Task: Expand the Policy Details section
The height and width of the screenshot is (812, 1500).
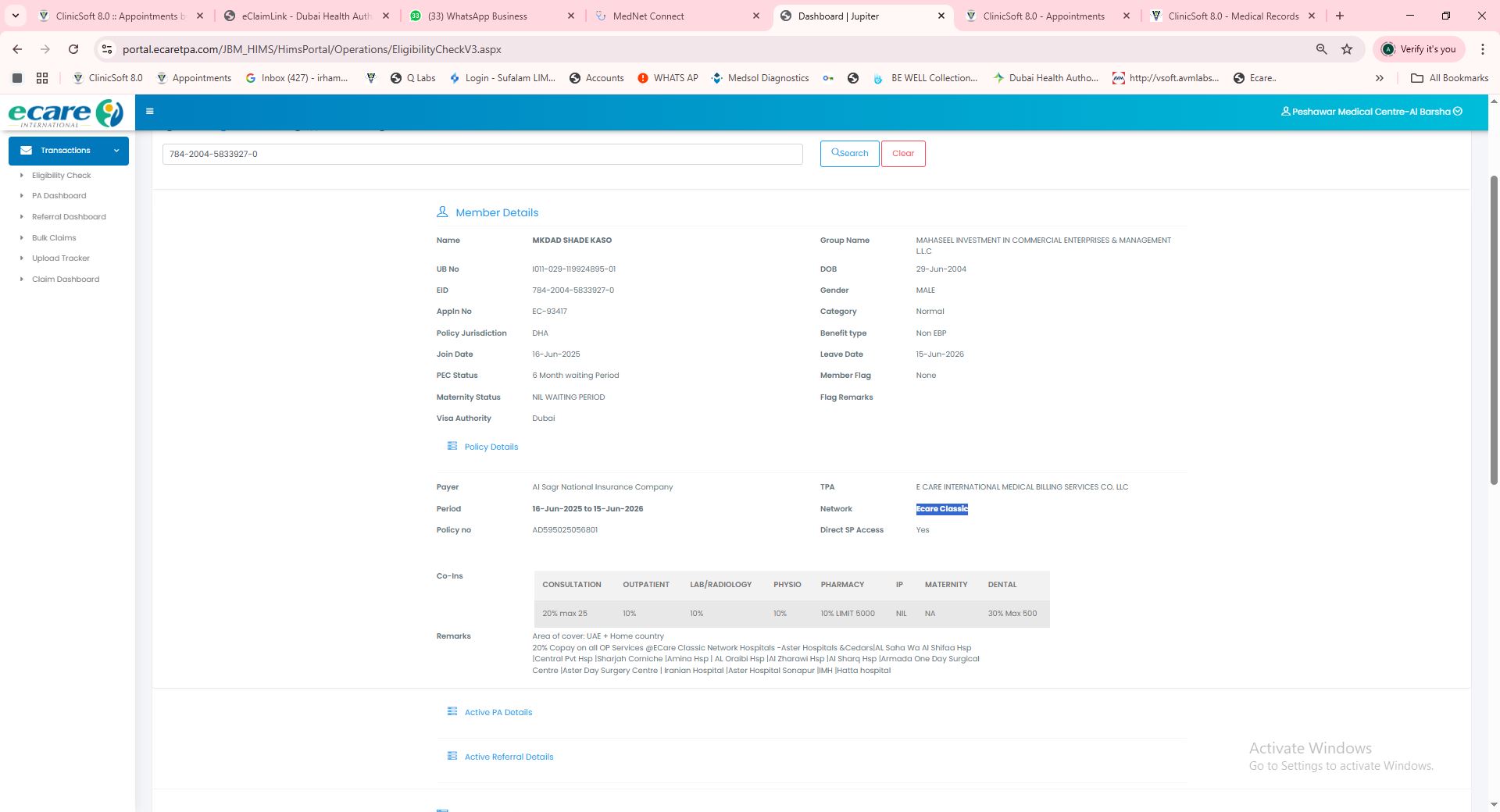Action: click(x=482, y=447)
